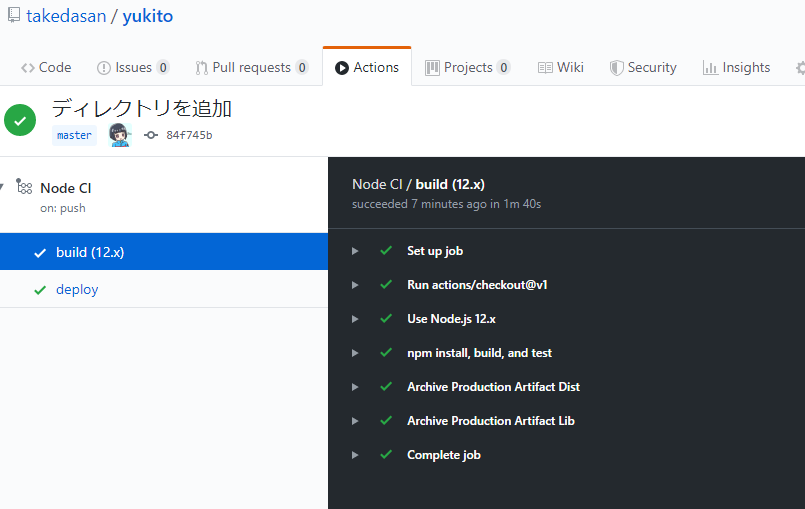The height and width of the screenshot is (509, 805).
Task: Open the Security tab
Action: coord(643,67)
